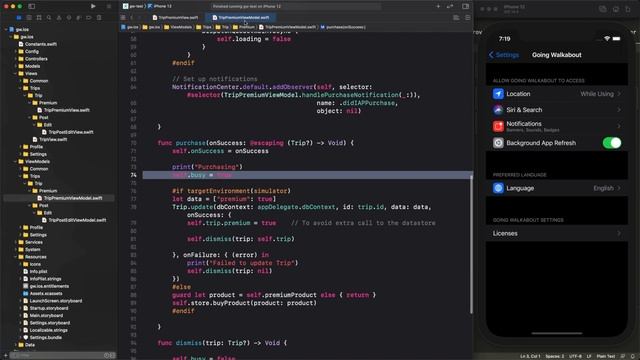Open the Language English row
Image resolution: width=640 pixels, height=360 pixels.
click(557, 188)
